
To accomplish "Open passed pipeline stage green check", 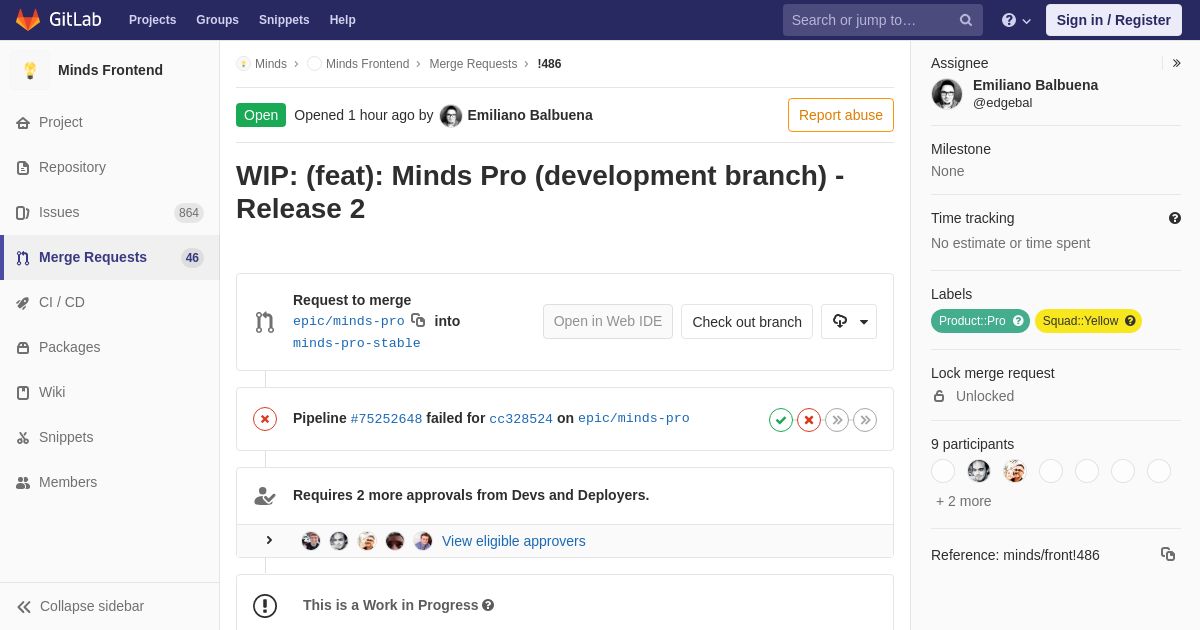I will pos(781,420).
